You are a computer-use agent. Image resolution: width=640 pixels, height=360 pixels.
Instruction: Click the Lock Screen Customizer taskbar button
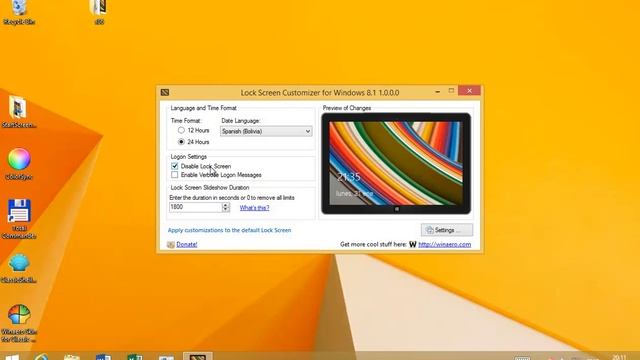pyautogui.click(x=198, y=356)
